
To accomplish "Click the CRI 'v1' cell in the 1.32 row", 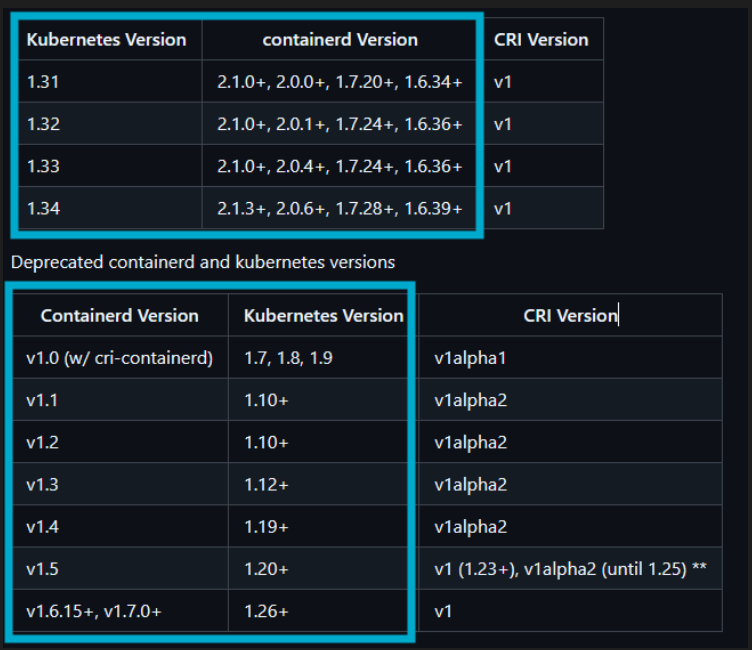I will [543, 124].
